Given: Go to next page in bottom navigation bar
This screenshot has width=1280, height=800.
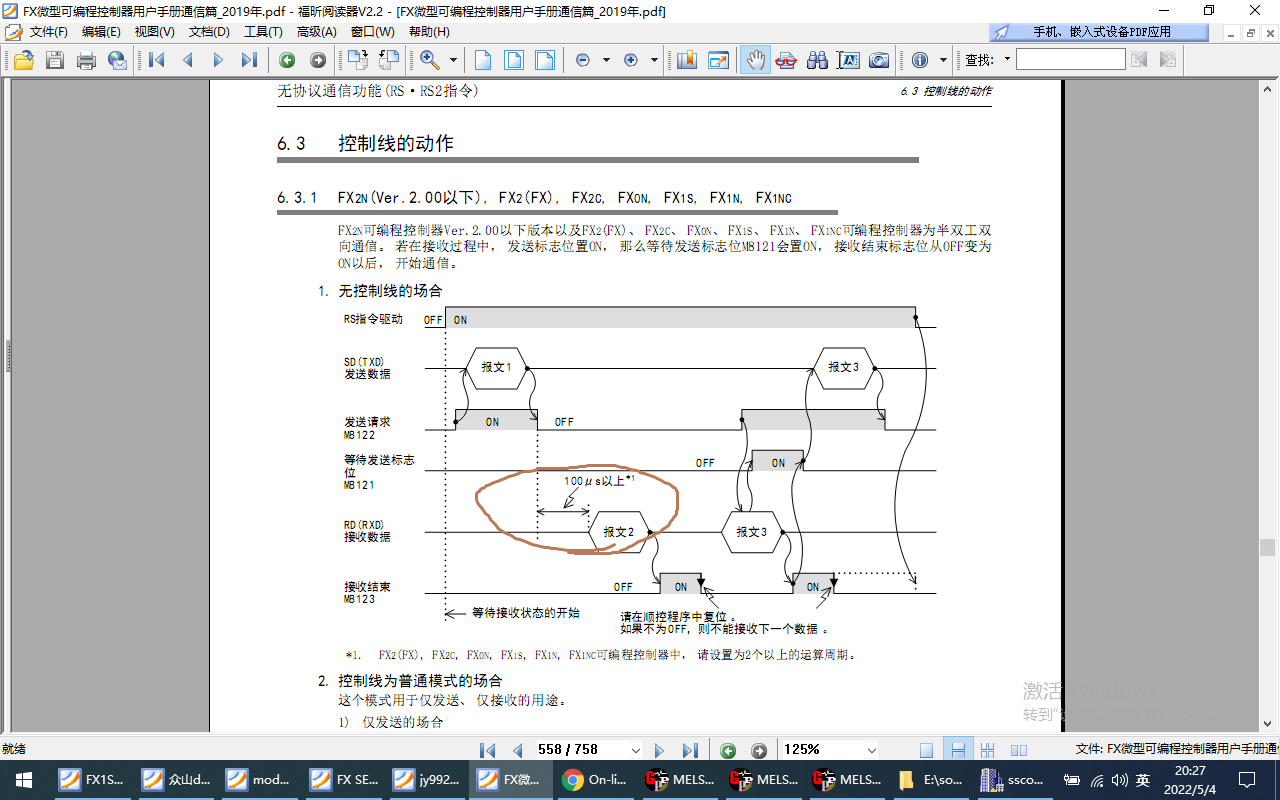Looking at the screenshot, I should coord(659,750).
